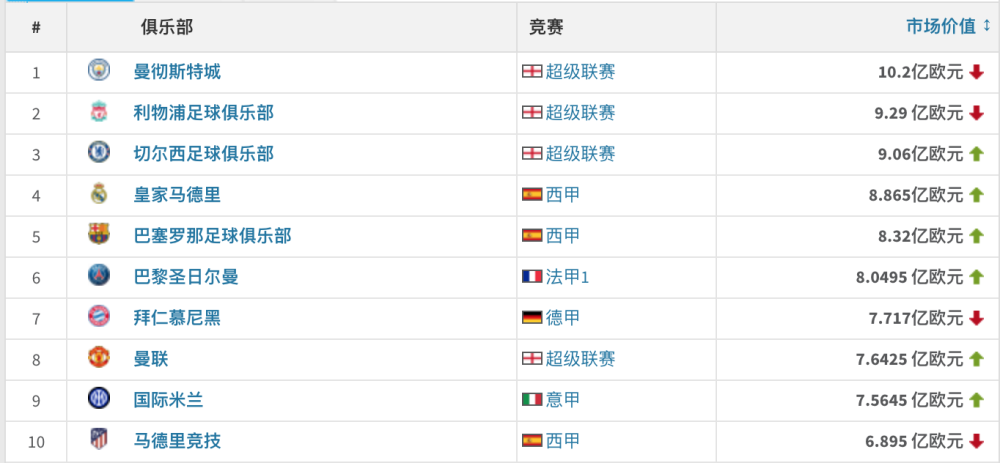Click the Manchester City club crest
Screen dimensions: 1000x463
pyautogui.click(x=99, y=70)
